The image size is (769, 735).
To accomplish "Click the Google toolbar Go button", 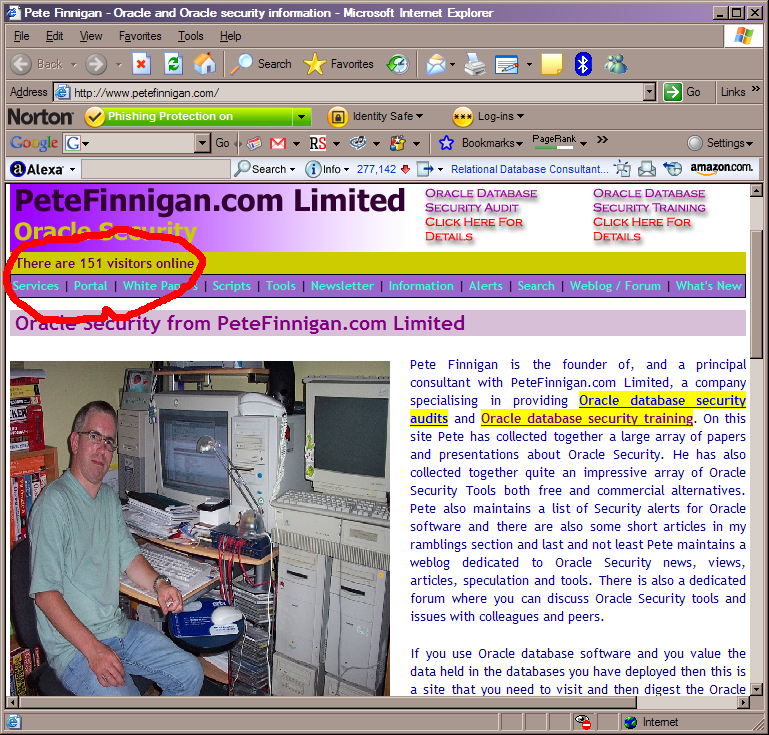I will click(x=222, y=143).
